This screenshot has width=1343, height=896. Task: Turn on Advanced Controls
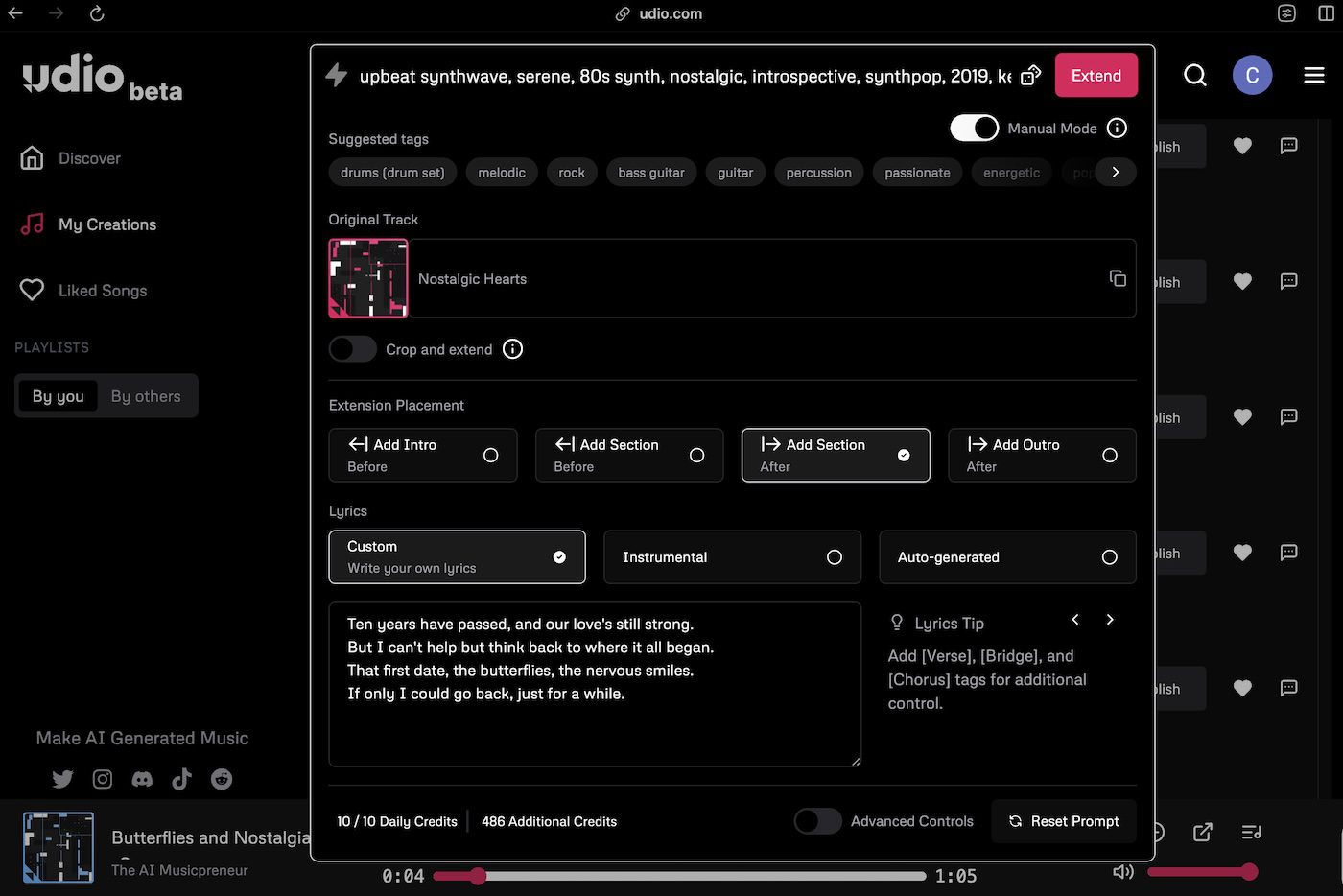(x=817, y=821)
